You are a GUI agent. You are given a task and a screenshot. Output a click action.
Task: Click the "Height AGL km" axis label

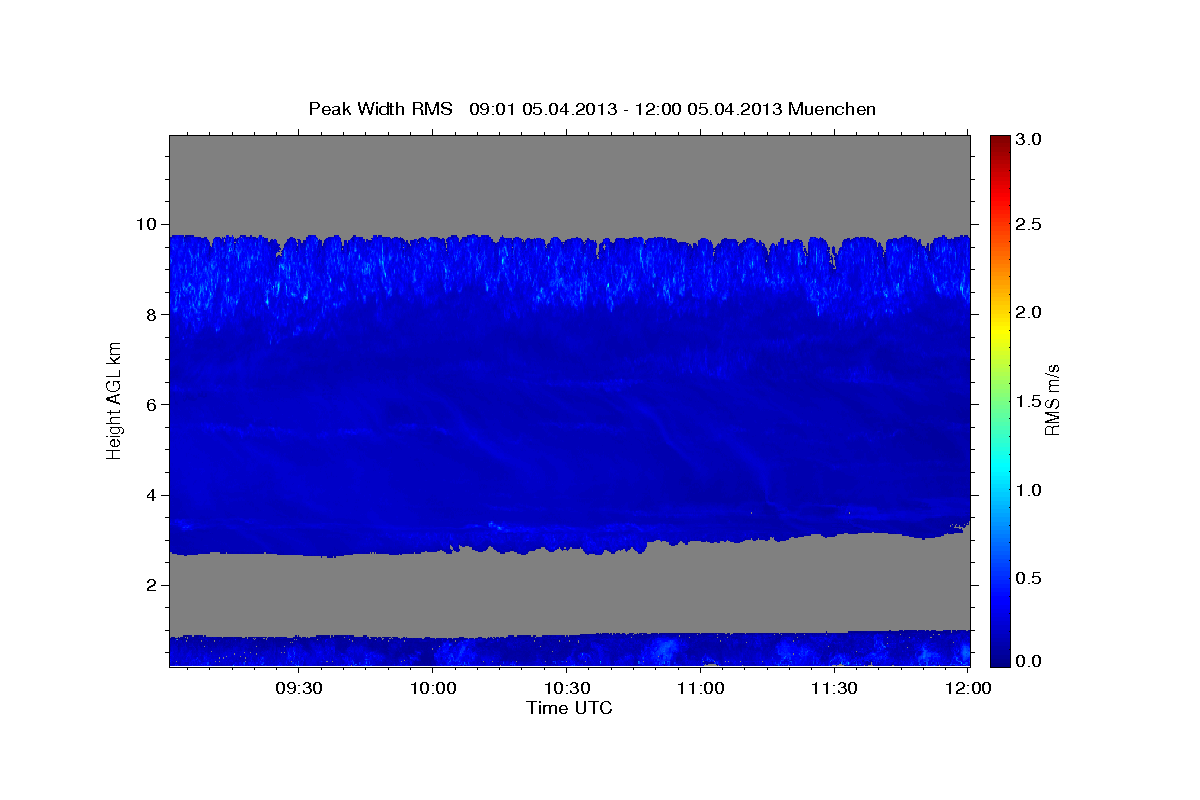tap(114, 400)
